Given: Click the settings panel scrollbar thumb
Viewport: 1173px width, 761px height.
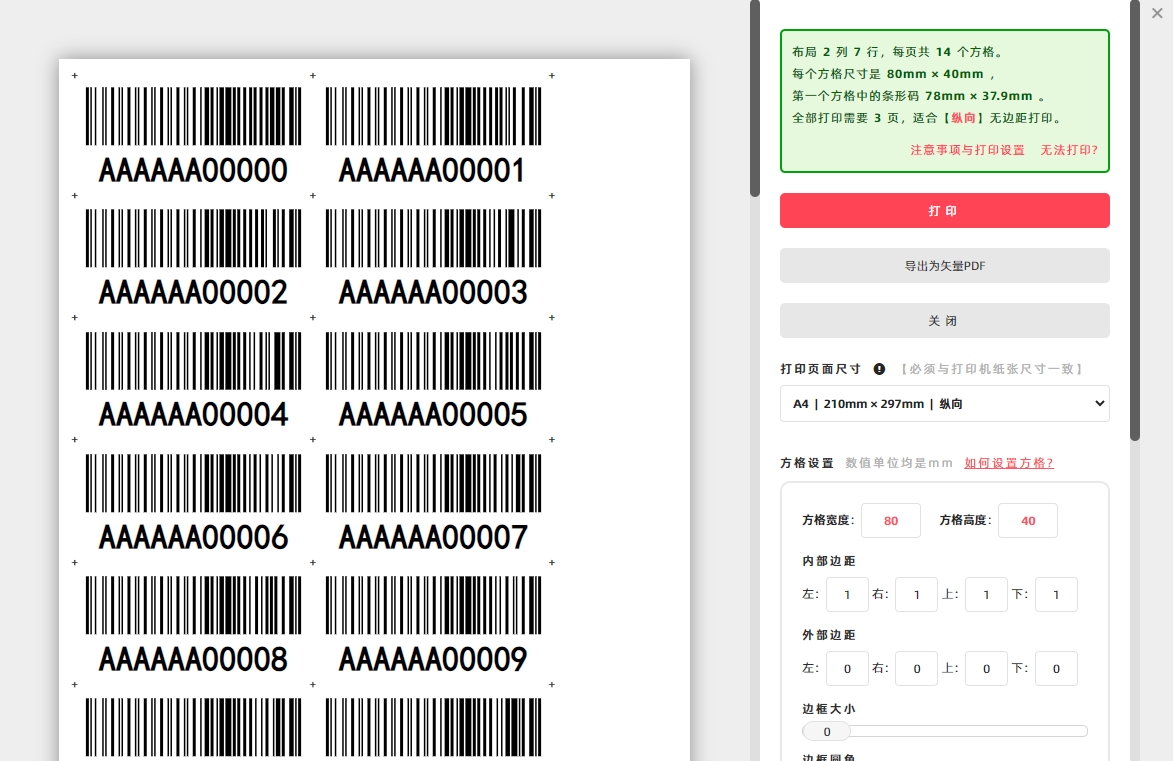Looking at the screenshot, I should (1135, 220).
